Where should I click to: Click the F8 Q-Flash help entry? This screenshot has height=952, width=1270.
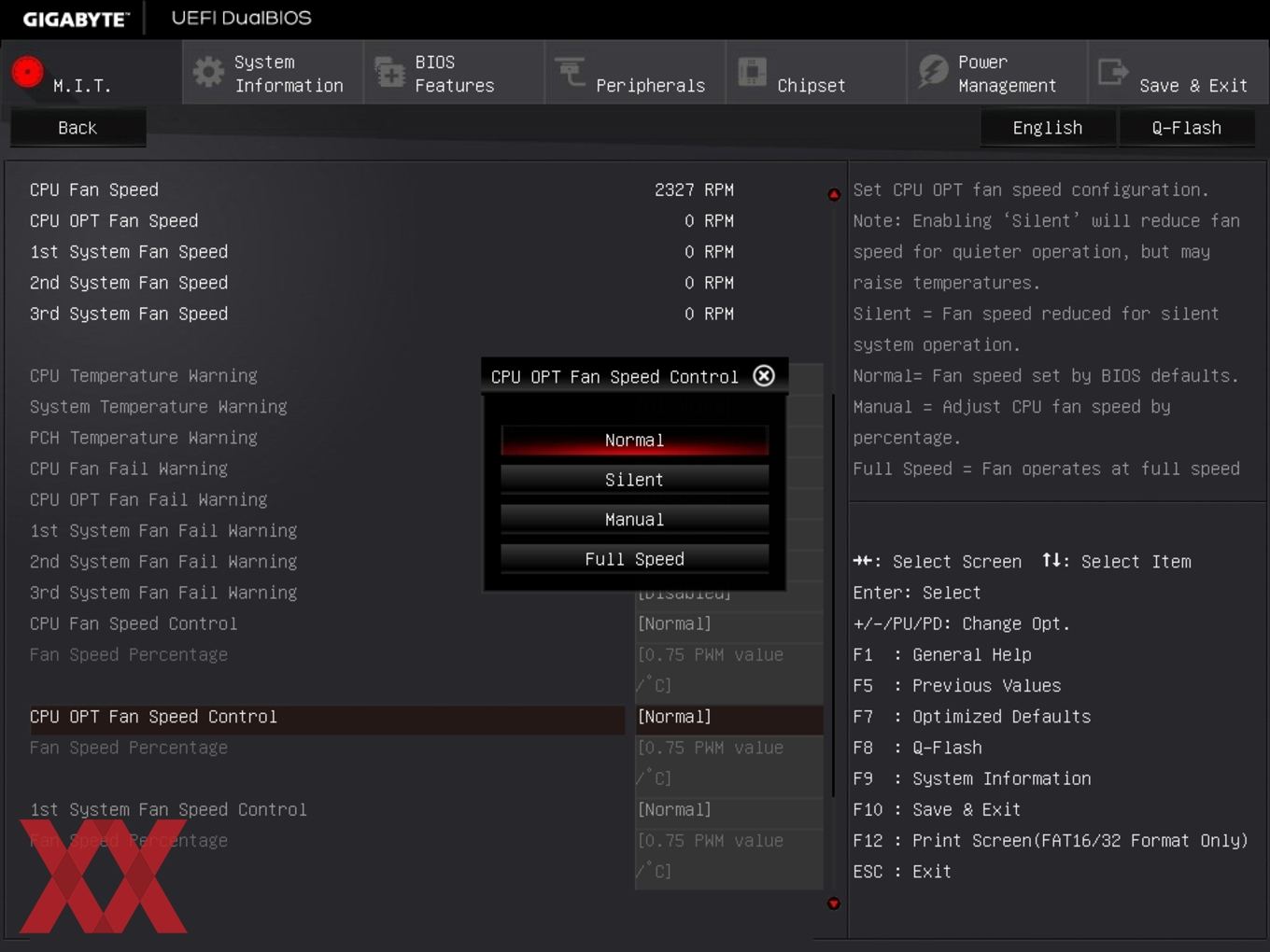(x=917, y=748)
